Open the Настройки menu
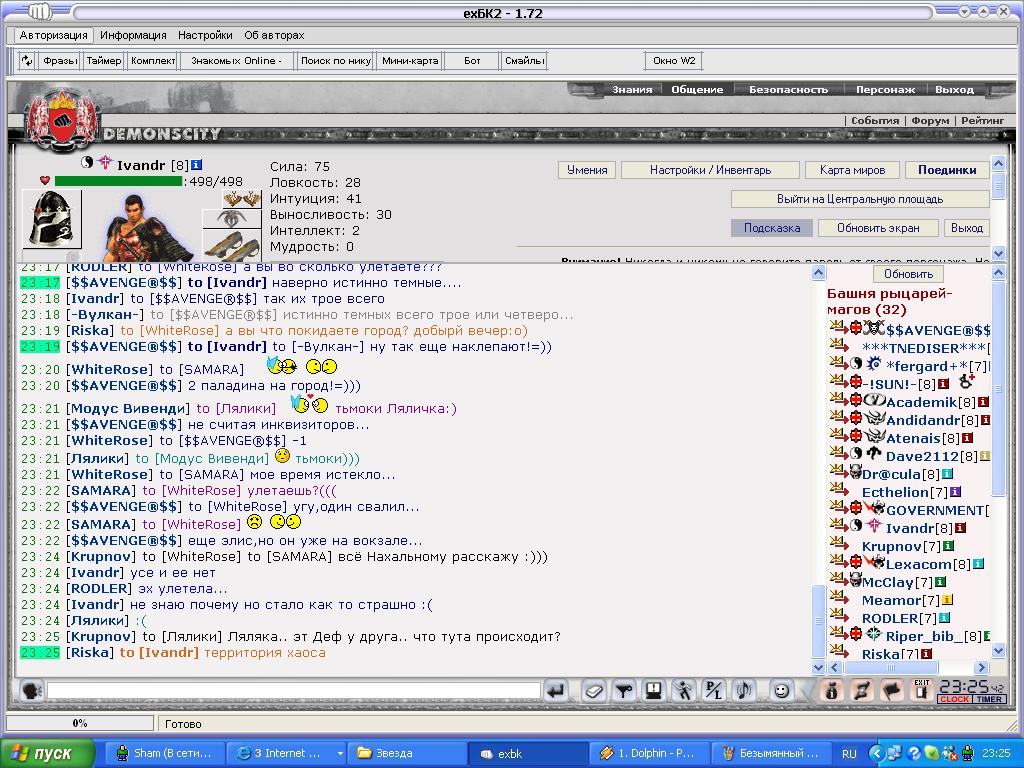The width and height of the screenshot is (1024, 768). (205, 35)
